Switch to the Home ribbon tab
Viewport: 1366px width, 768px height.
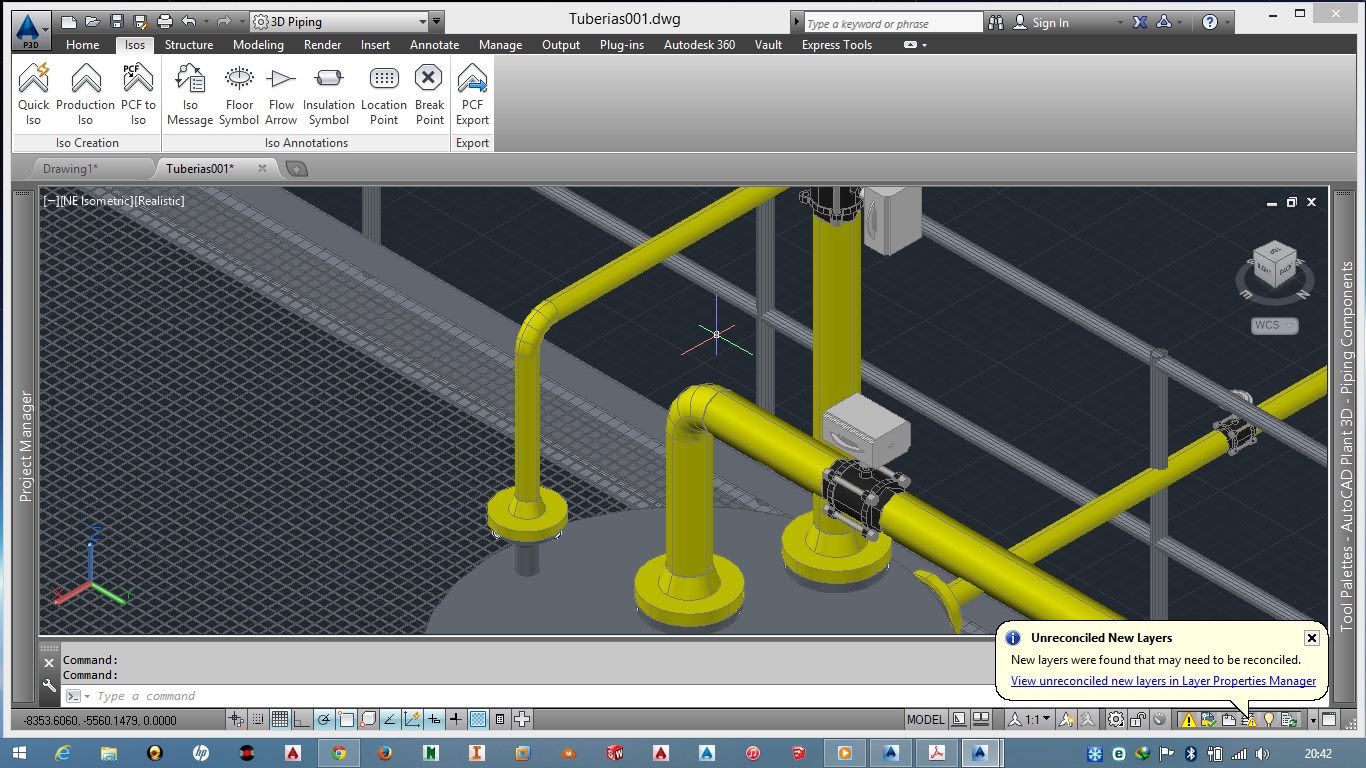point(82,44)
